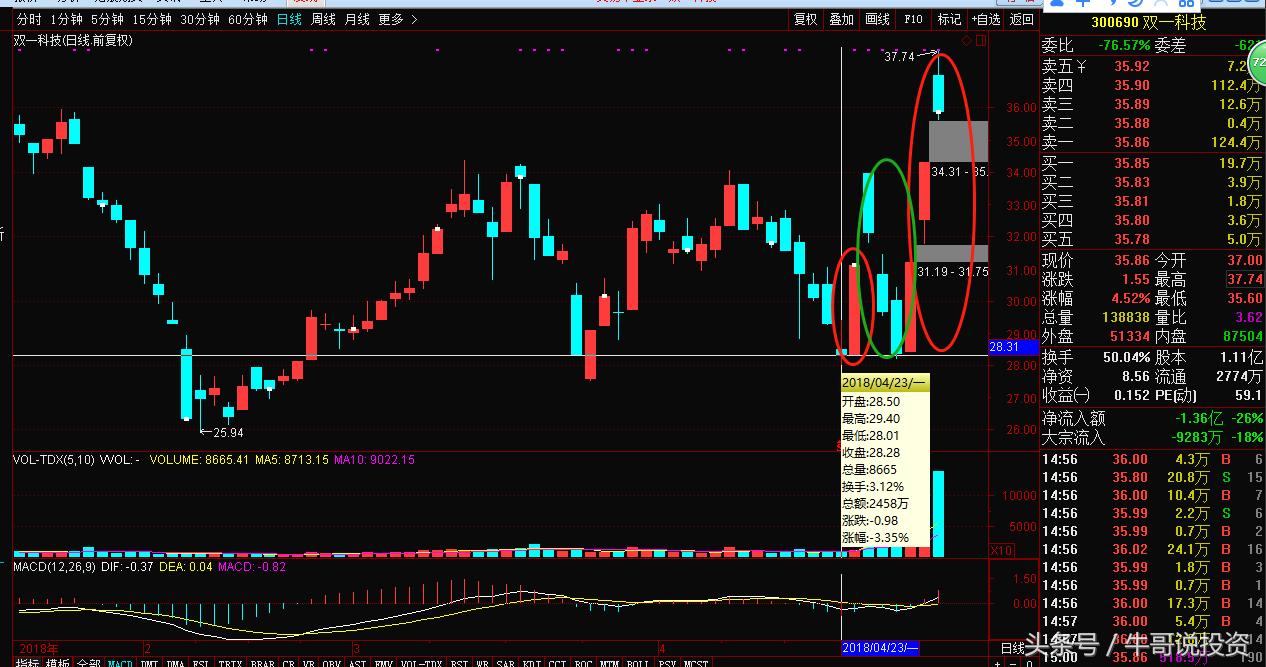Open the 模板 template tab
The image size is (1266, 667).
(x=58, y=662)
